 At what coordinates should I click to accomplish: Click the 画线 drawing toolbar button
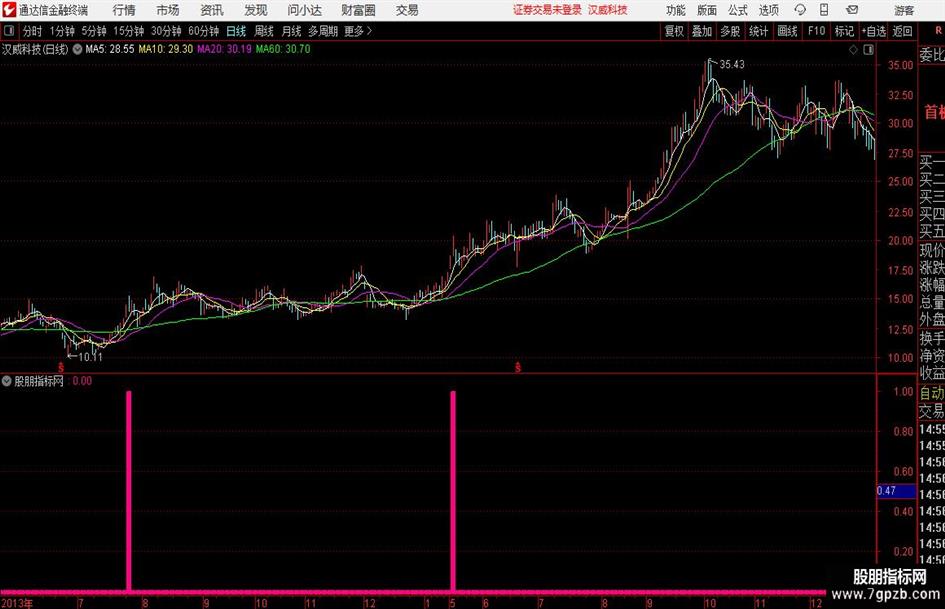point(788,31)
